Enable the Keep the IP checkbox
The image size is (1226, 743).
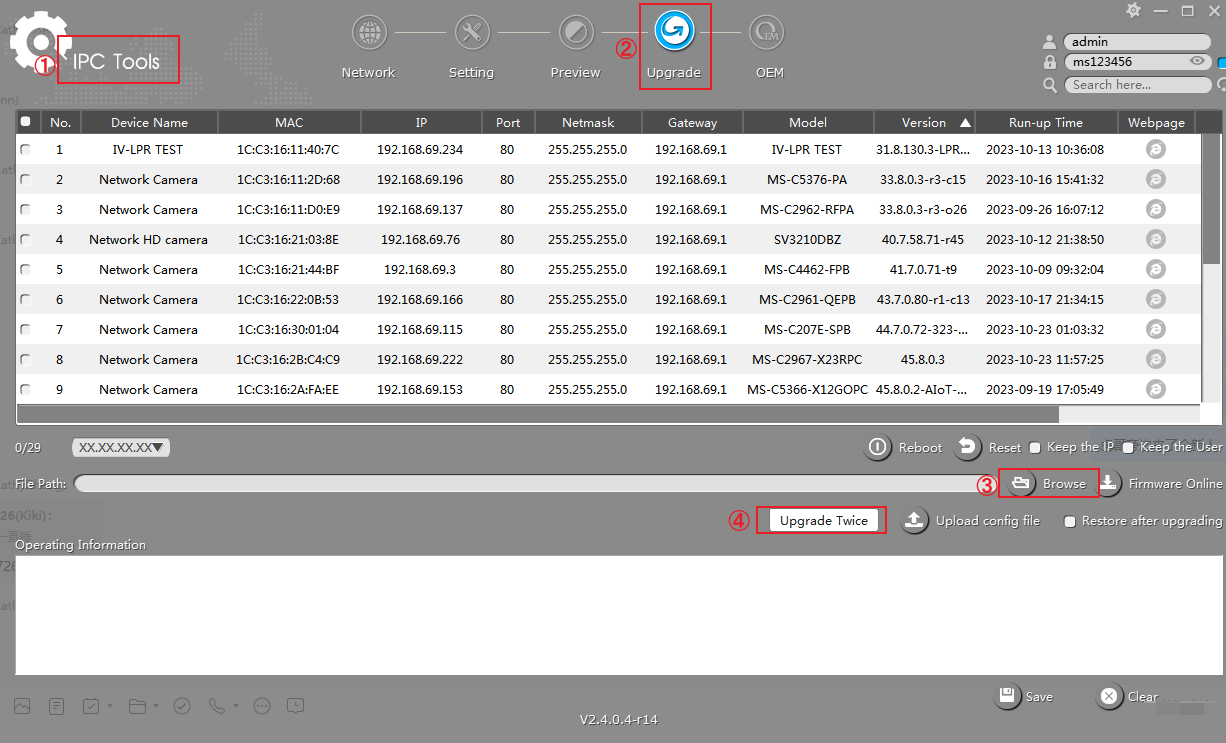tap(1035, 447)
